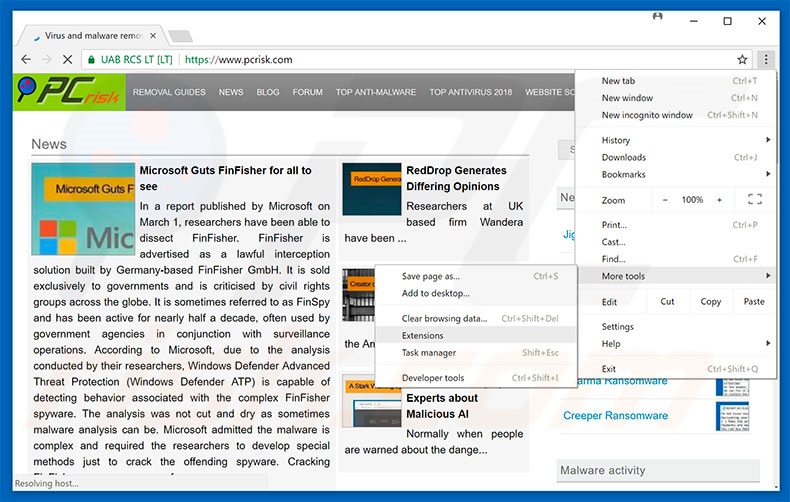This screenshot has width=790, height=502.
Task: Choose Save page as... from submenu
Action: [x=476, y=276]
